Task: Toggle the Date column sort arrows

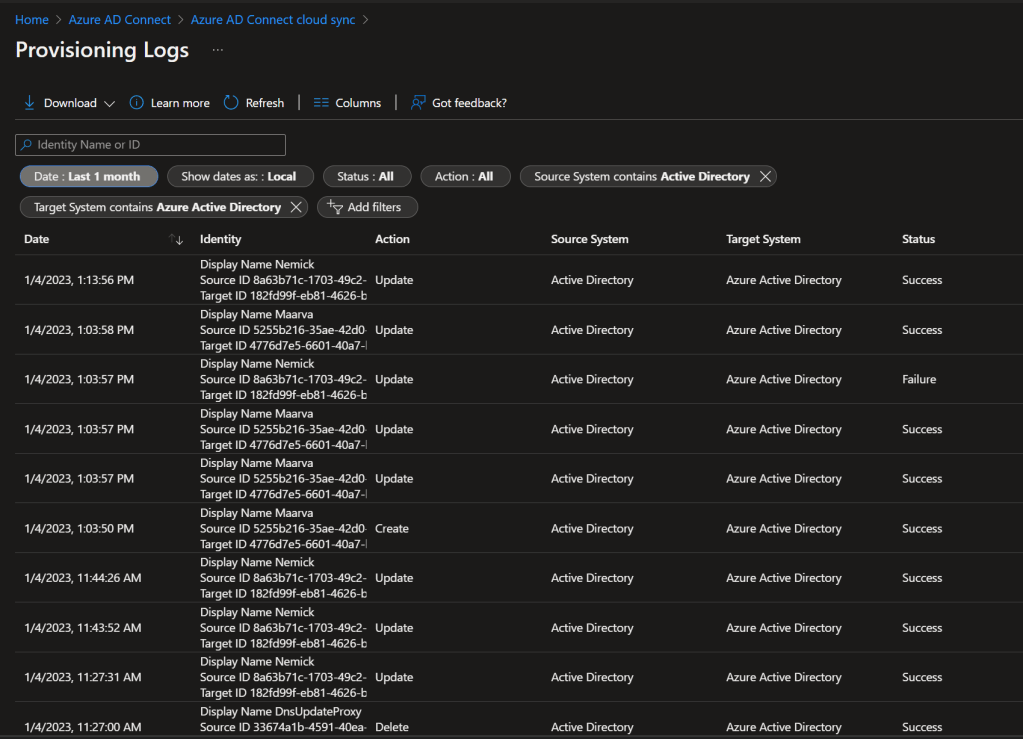Action: (176, 239)
